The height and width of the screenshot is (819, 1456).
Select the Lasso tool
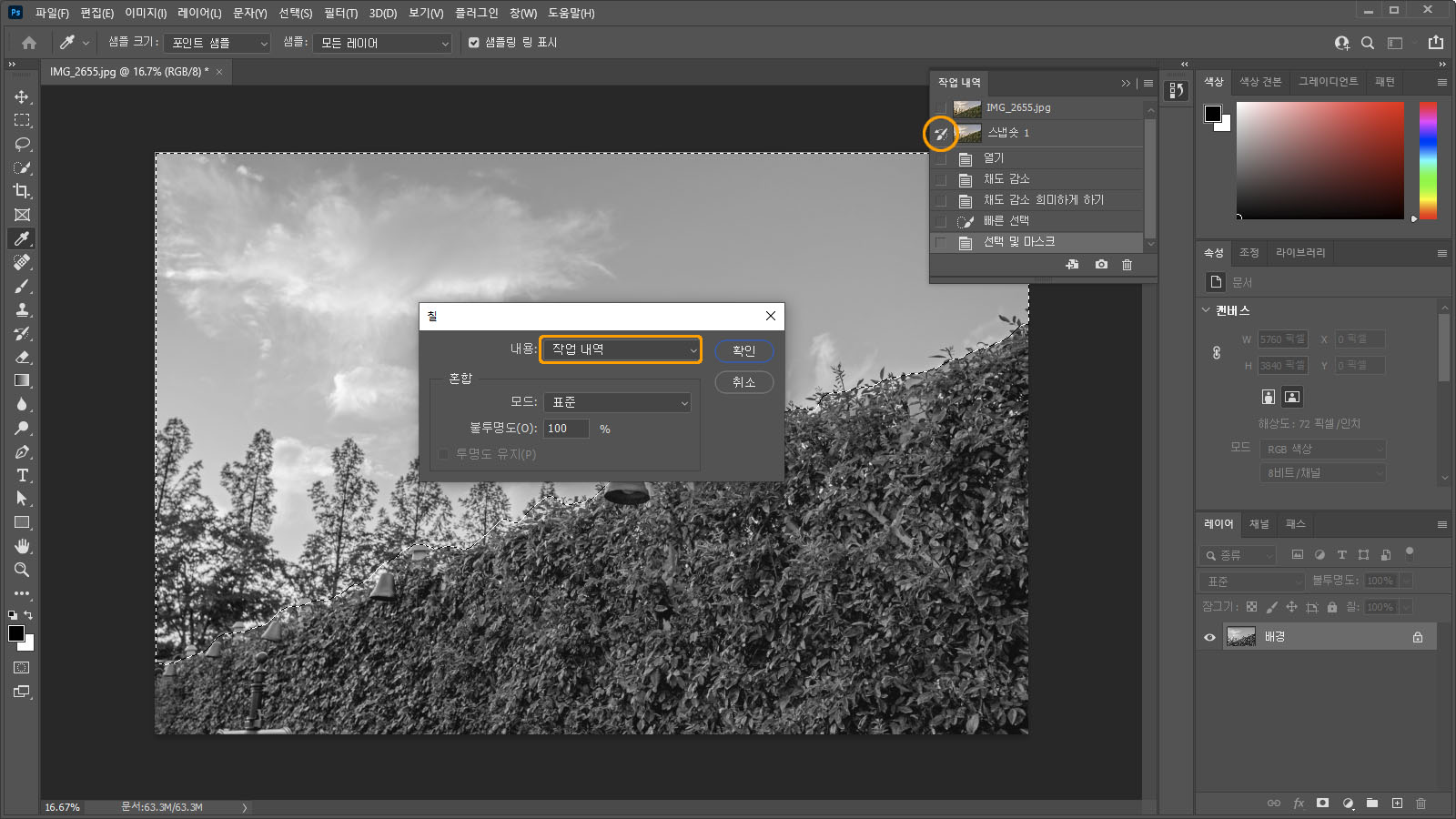(22, 144)
